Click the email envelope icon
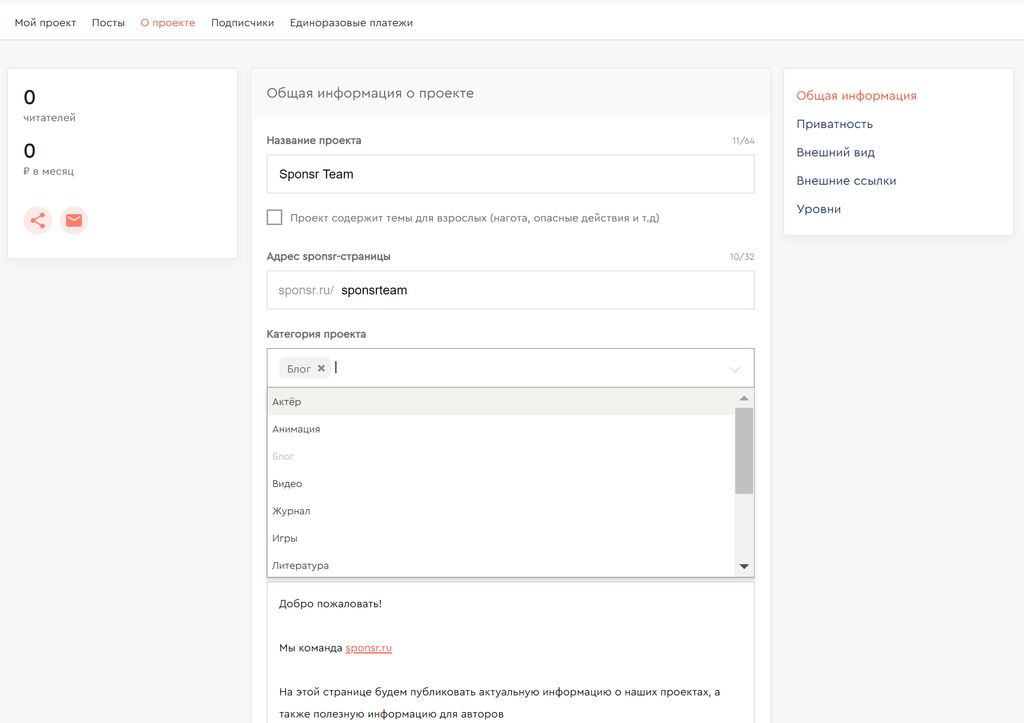1024x723 pixels. [74, 221]
